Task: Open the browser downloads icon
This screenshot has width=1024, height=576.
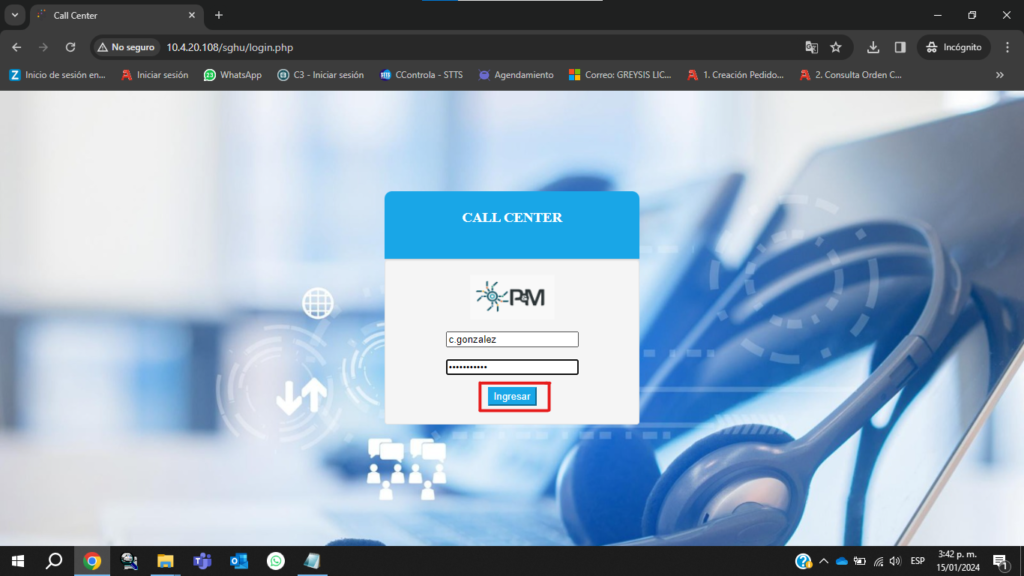Action: [x=873, y=47]
